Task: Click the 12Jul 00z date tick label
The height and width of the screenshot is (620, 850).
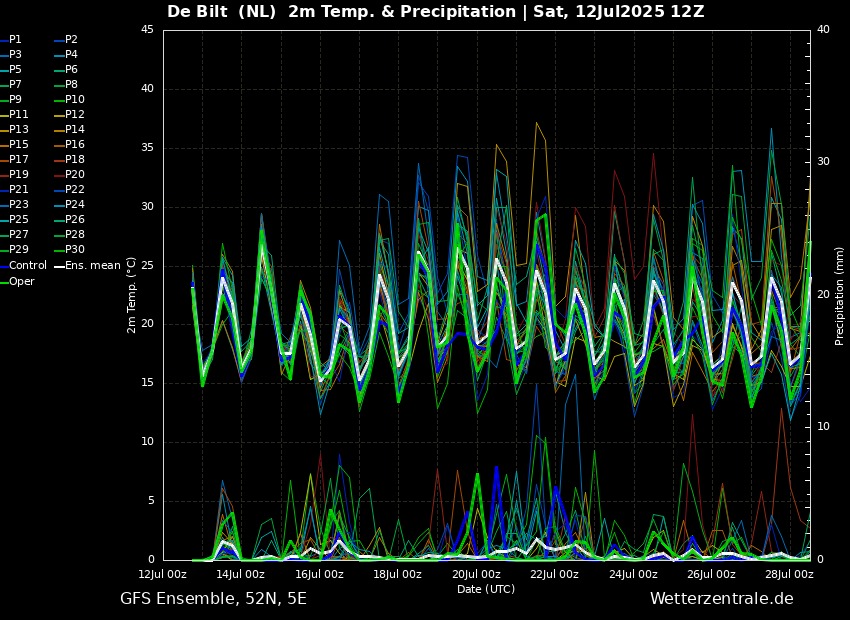Action: 162,575
